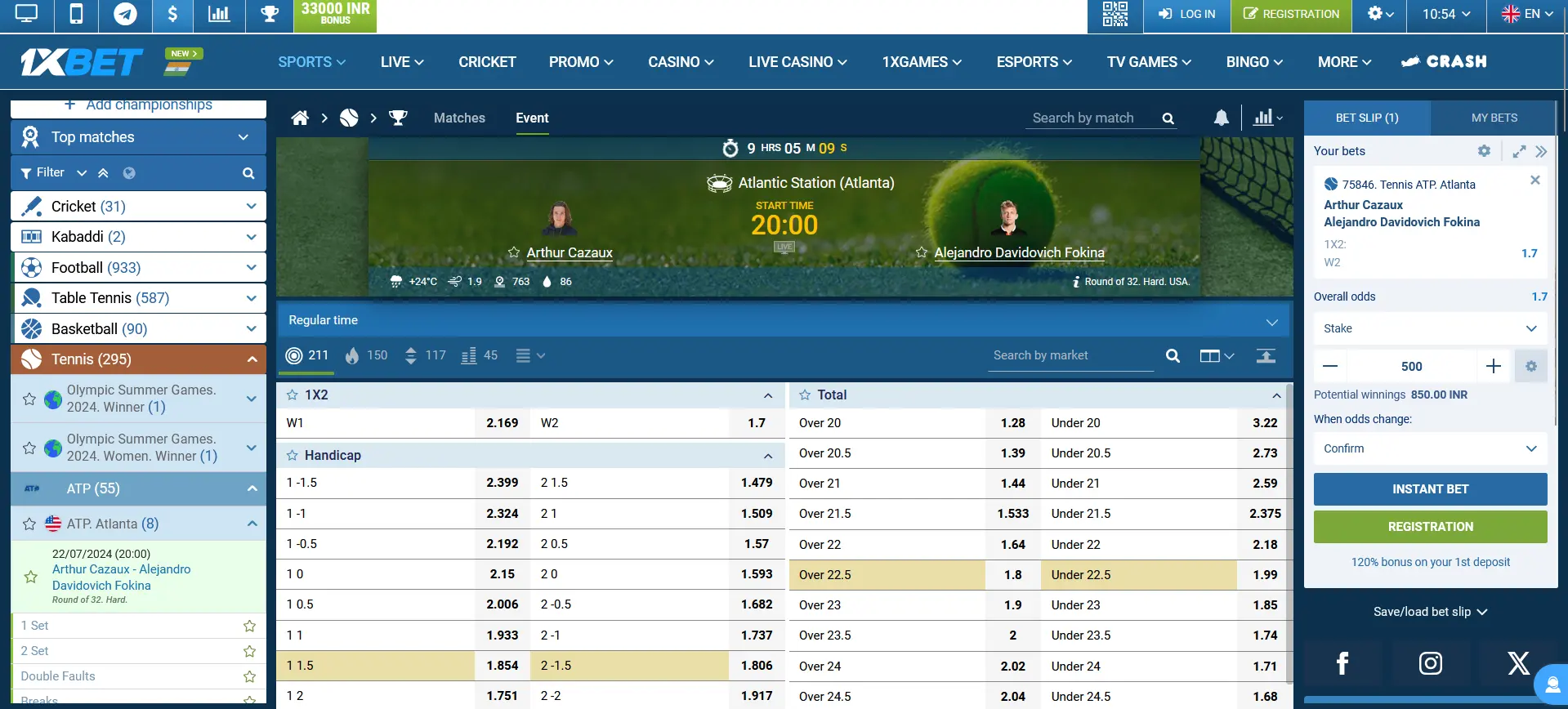Open the 120% bonus on 1st deposit link
1568x709 pixels.
point(1430,562)
